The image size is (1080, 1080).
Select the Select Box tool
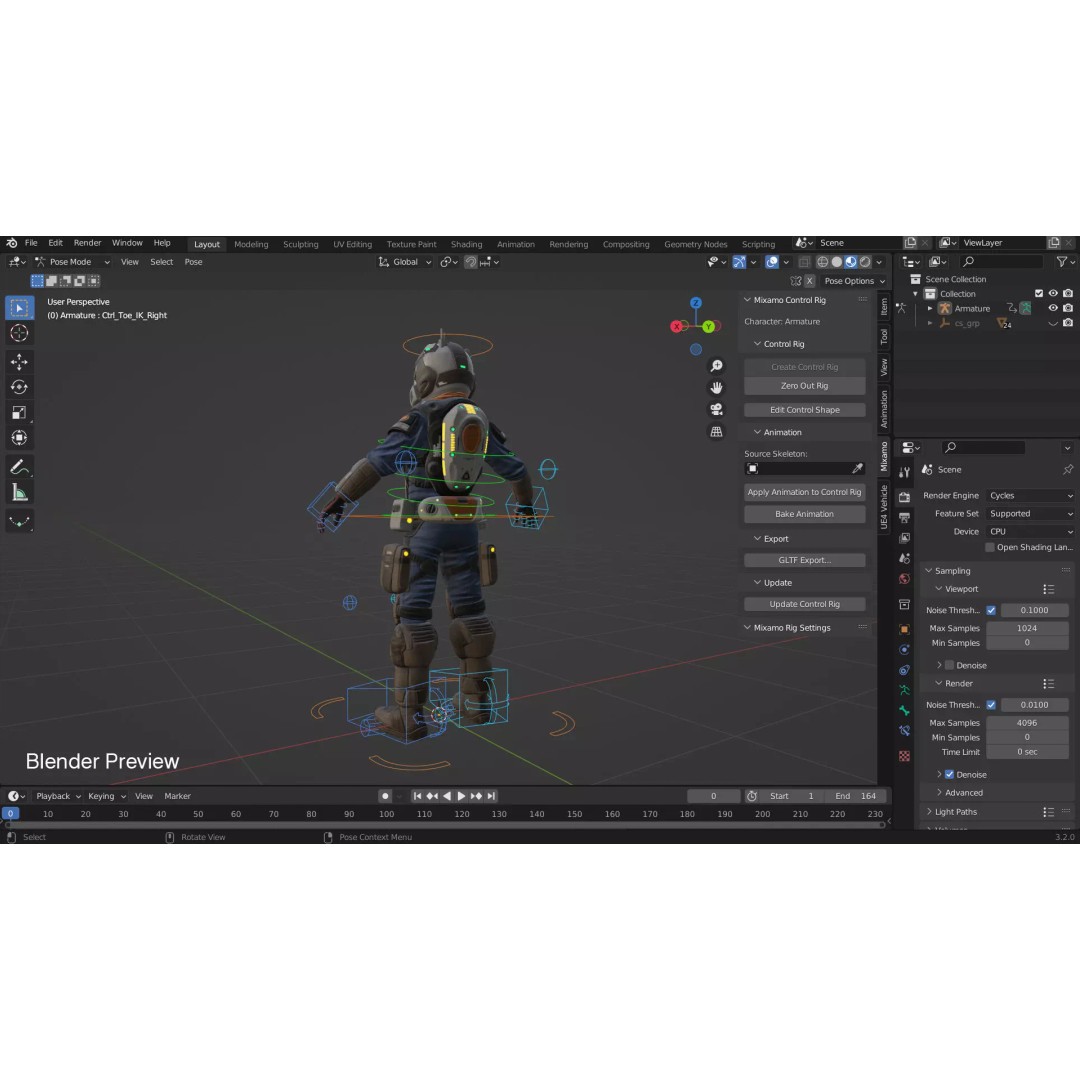tap(19, 308)
